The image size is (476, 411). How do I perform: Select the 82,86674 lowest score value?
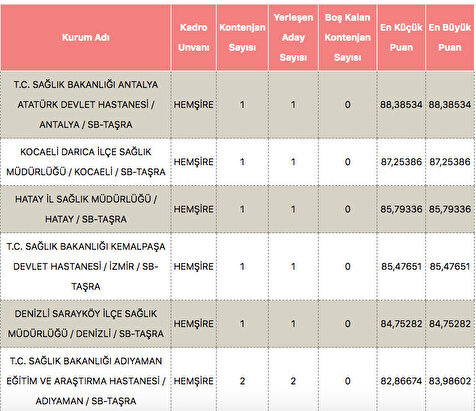pyautogui.click(x=401, y=381)
